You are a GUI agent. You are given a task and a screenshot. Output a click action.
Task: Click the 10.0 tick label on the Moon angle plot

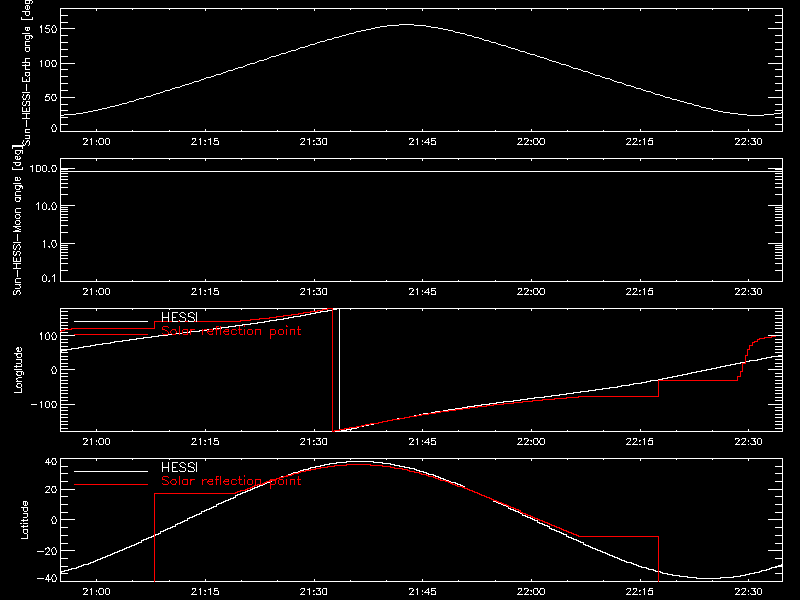46,207
